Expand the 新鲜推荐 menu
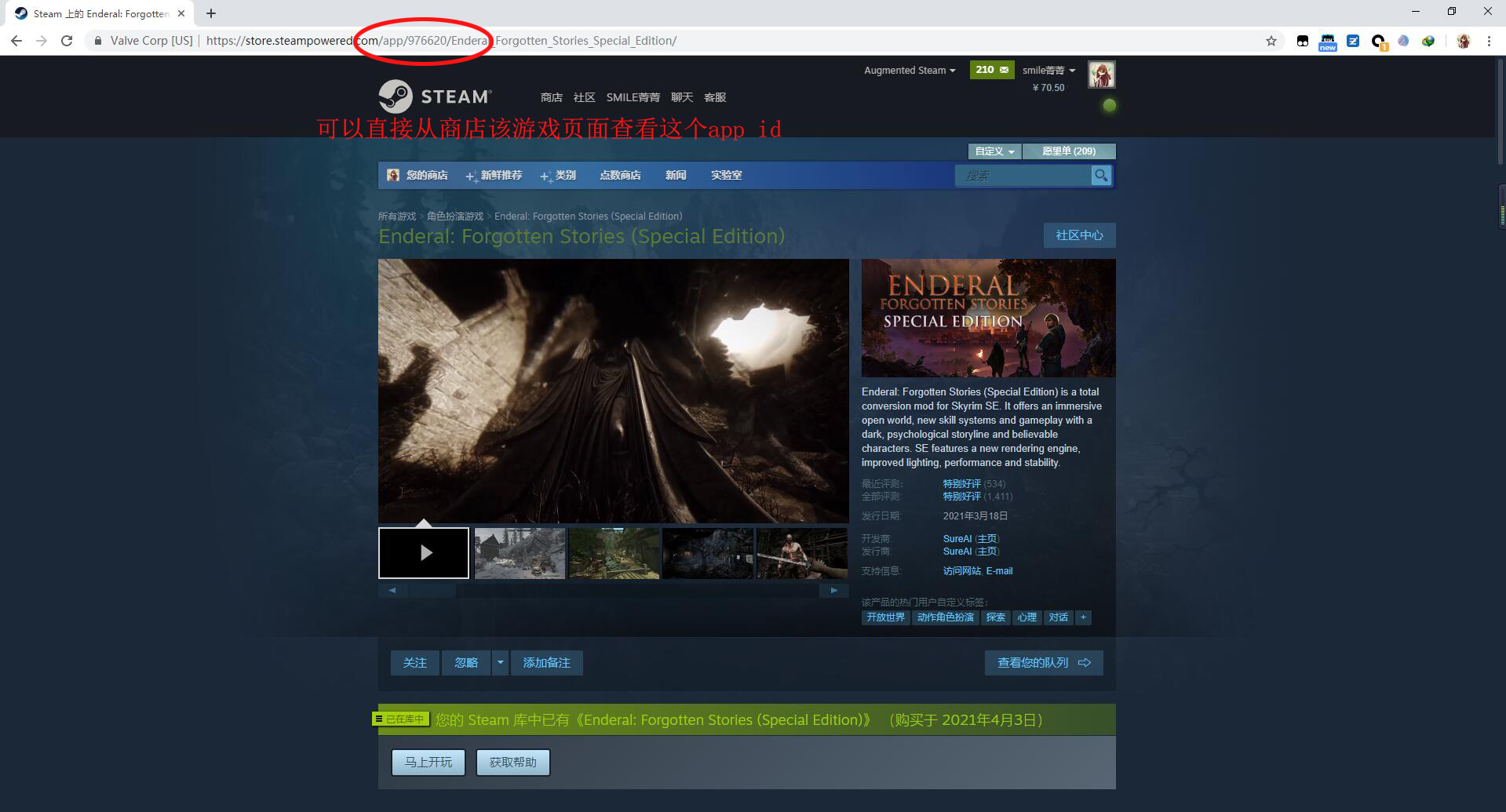 (494, 175)
